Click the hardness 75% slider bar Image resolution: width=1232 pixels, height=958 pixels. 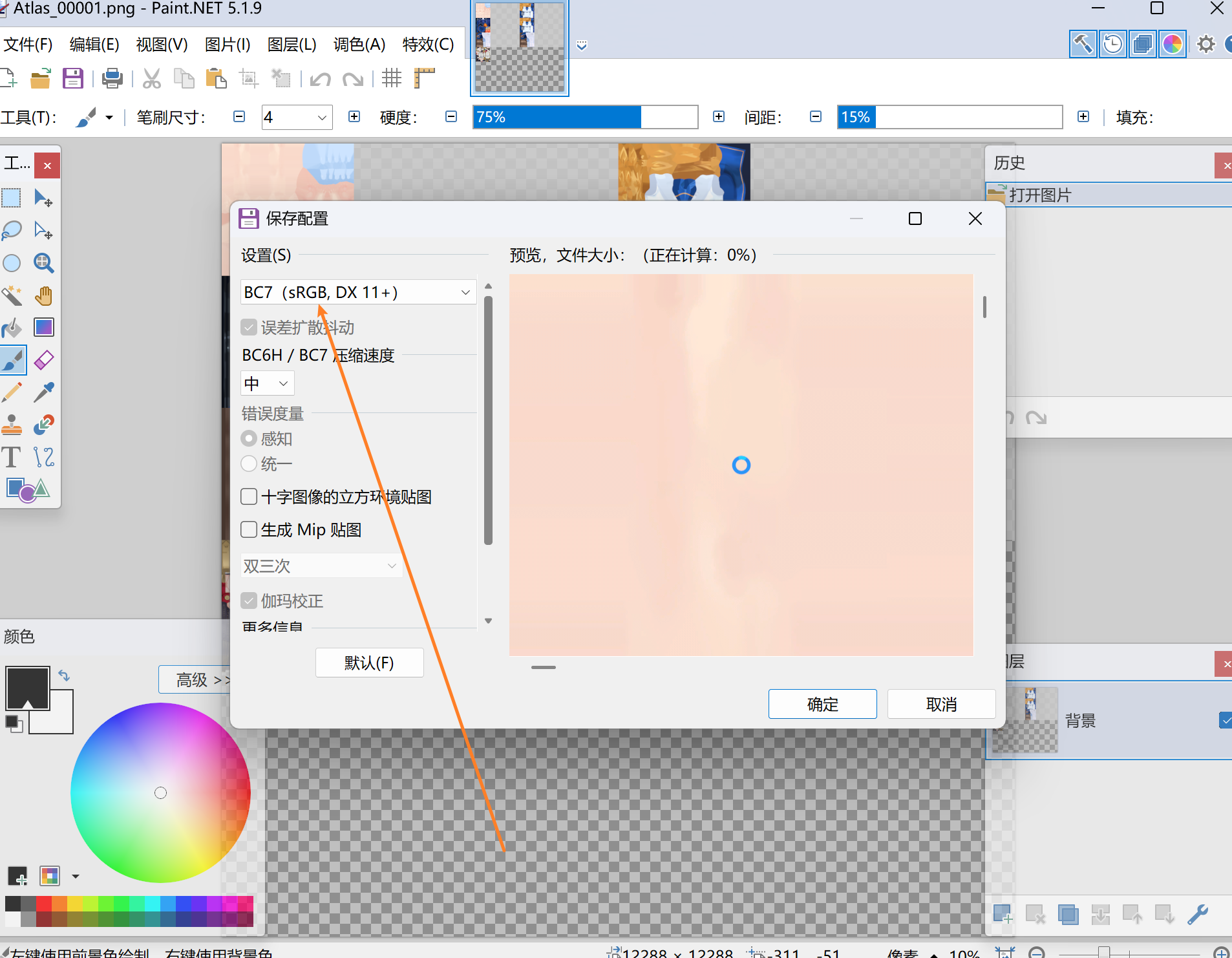pyautogui.click(x=585, y=117)
